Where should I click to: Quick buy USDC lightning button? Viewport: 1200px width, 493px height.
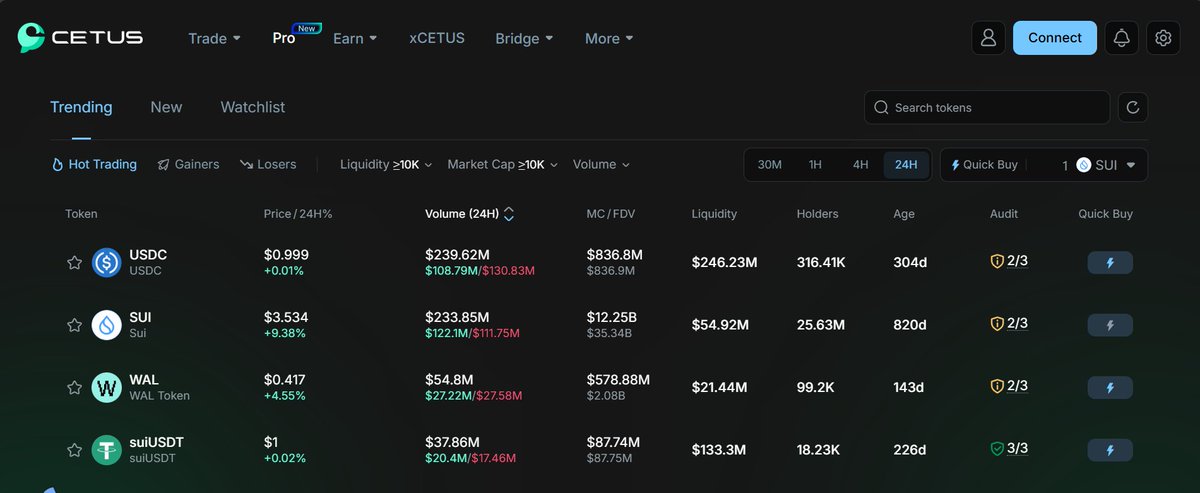pos(1110,262)
